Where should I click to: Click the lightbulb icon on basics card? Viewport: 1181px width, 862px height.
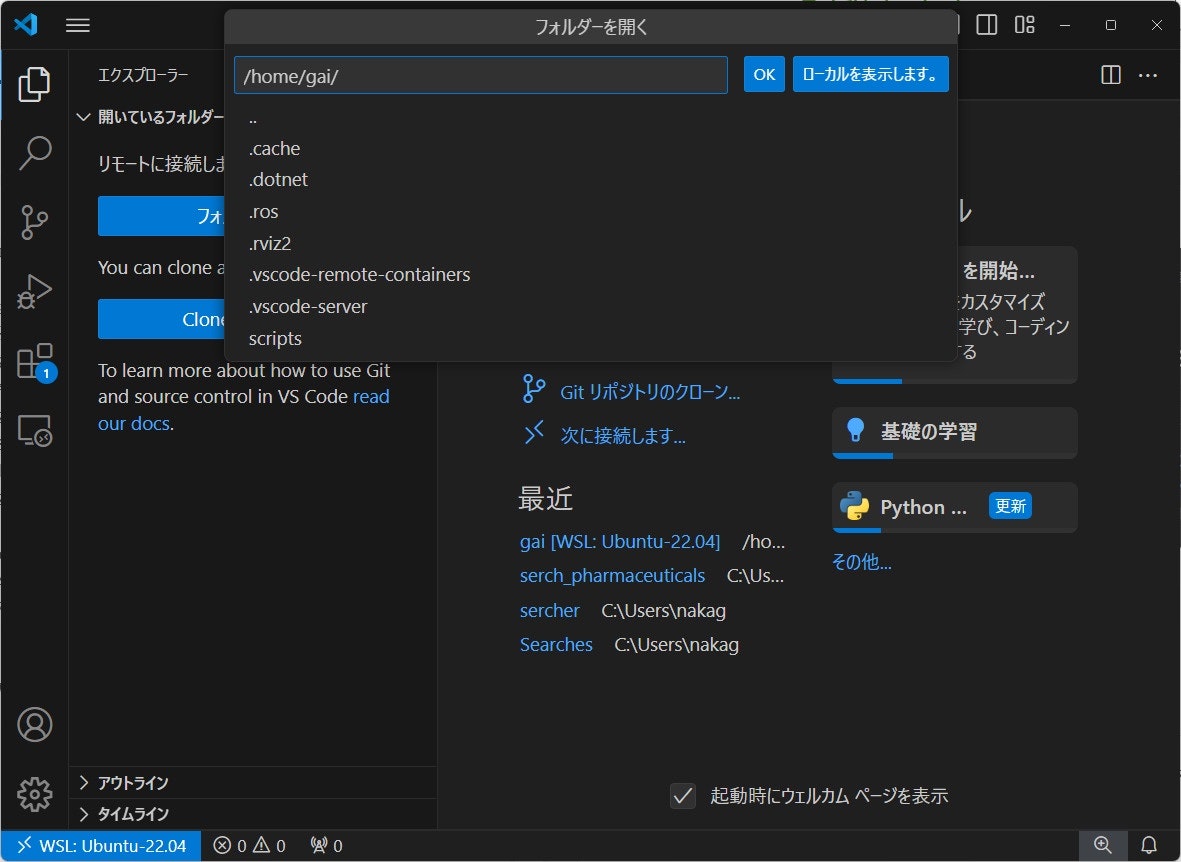coord(855,430)
